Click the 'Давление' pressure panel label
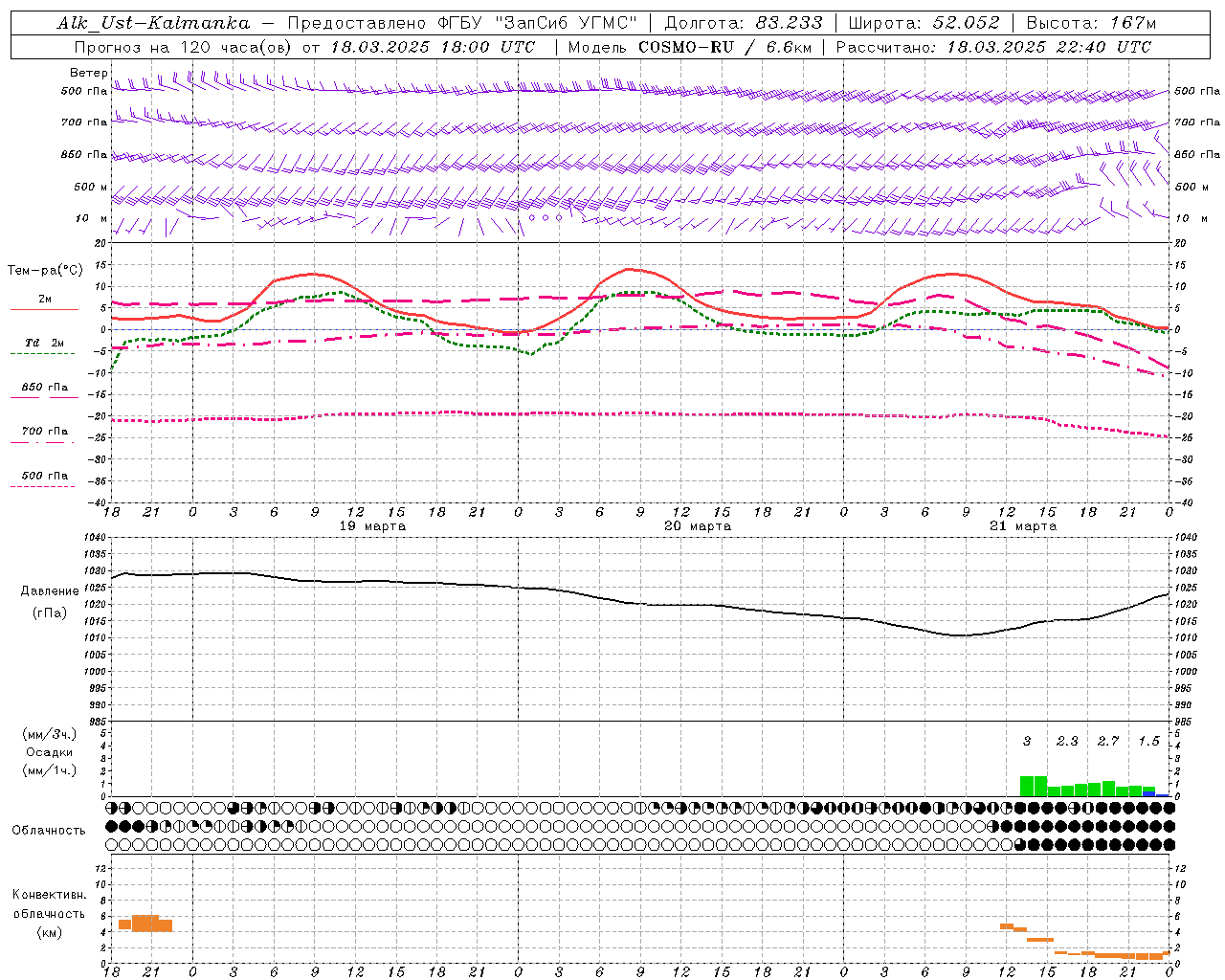Image resolution: width=1225 pixels, height=980 pixels. tap(50, 590)
